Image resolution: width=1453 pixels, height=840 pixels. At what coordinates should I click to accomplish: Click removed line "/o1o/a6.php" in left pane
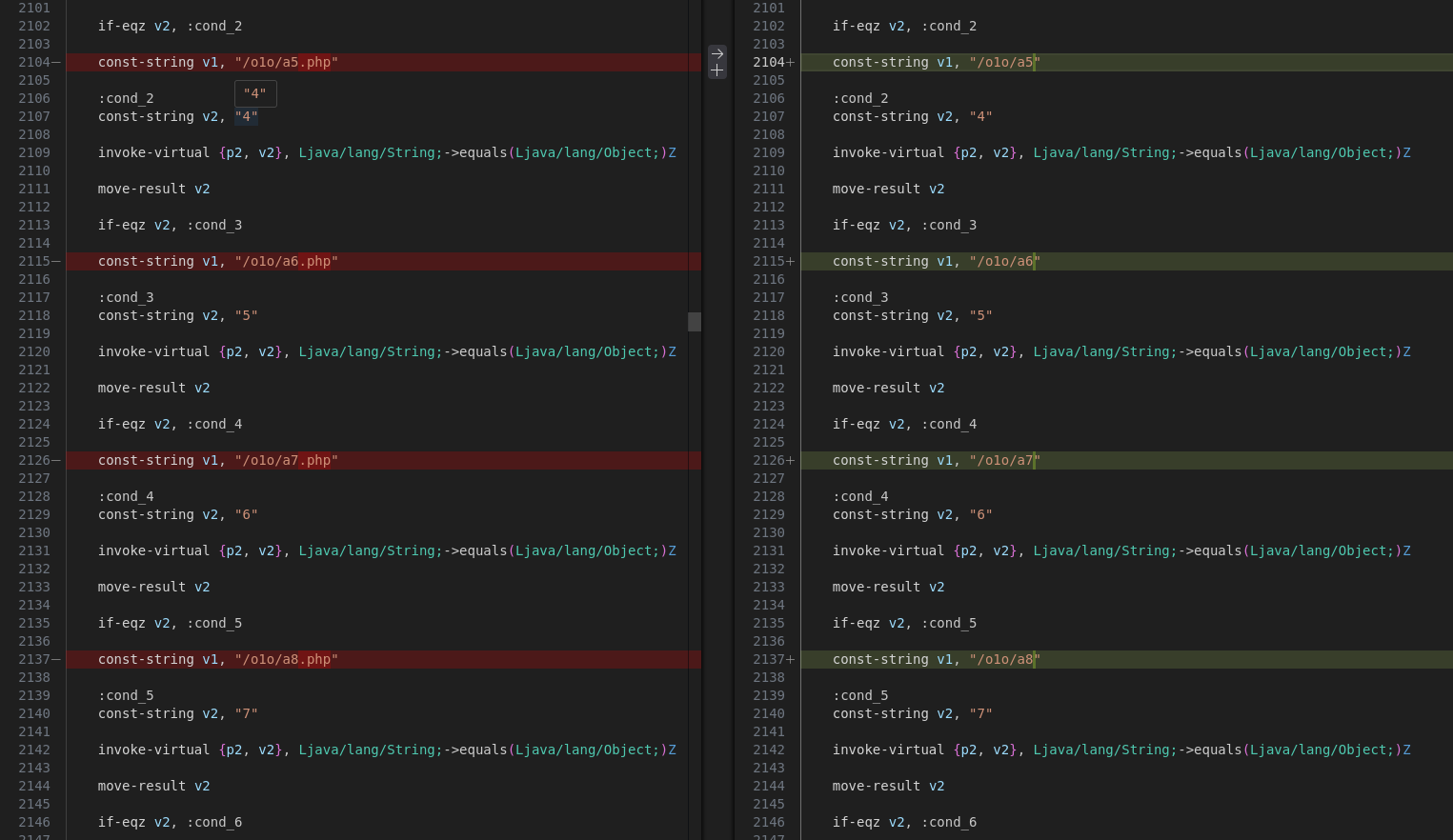point(384,261)
